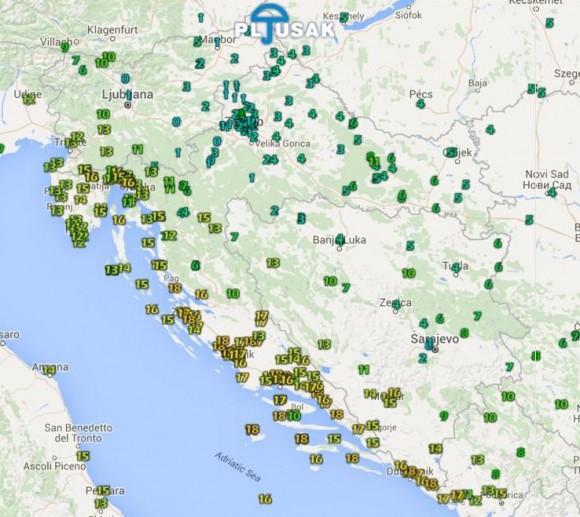Select the 0 temperature reading near Ljubljana
The height and width of the screenshot is (517, 580).
pos(125,78)
